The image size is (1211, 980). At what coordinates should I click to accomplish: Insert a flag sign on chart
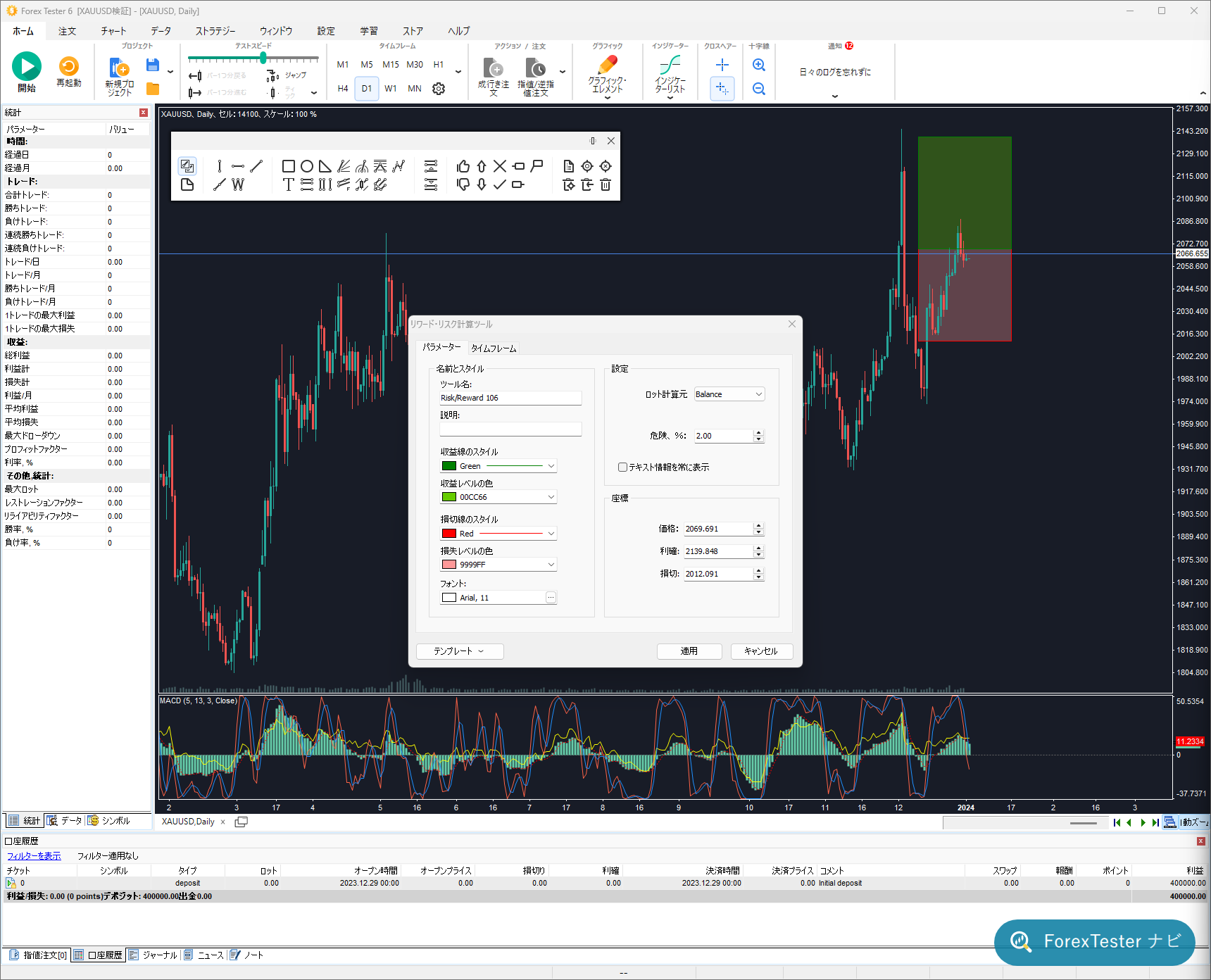537,166
